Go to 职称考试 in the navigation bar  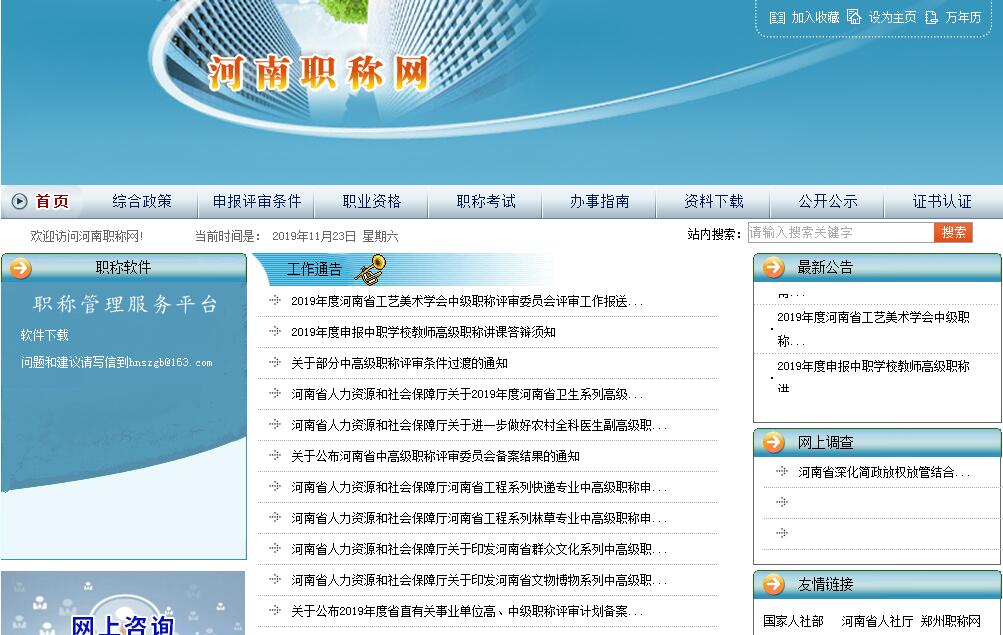(x=486, y=202)
